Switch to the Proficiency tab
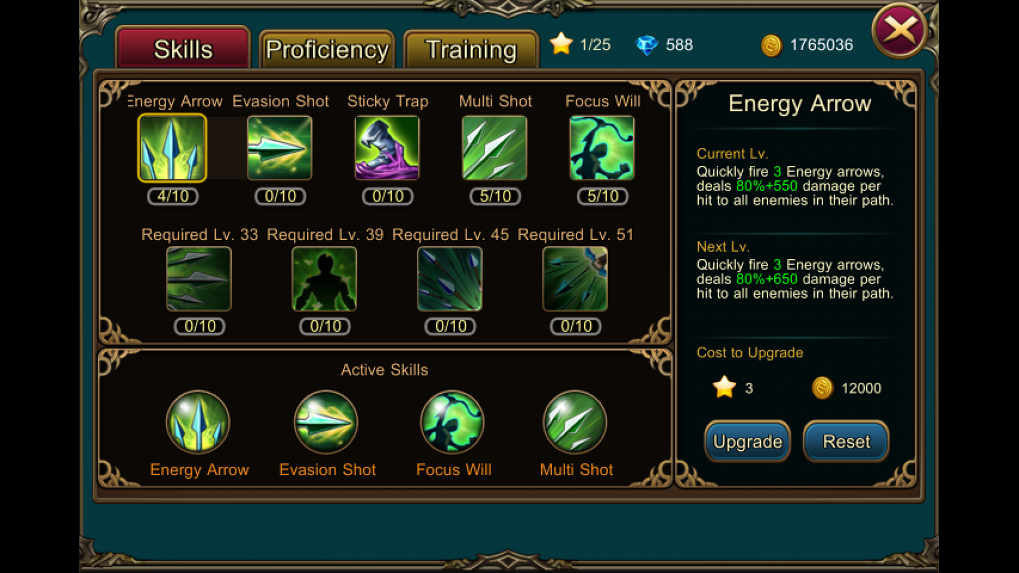This screenshot has width=1019, height=573. click(x=327, y=49)
